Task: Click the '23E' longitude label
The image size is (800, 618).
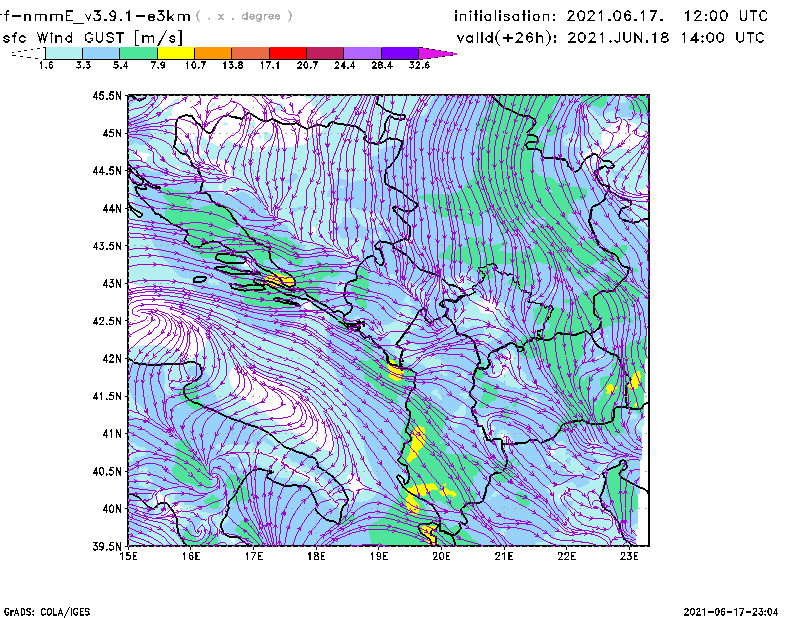Action: (x=629, y=556)
